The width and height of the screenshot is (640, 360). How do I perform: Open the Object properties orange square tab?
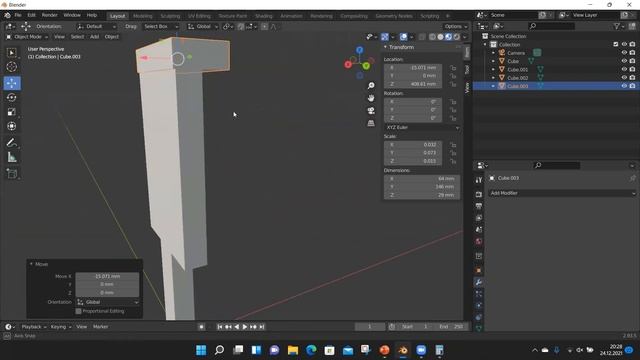click(479, 270)
